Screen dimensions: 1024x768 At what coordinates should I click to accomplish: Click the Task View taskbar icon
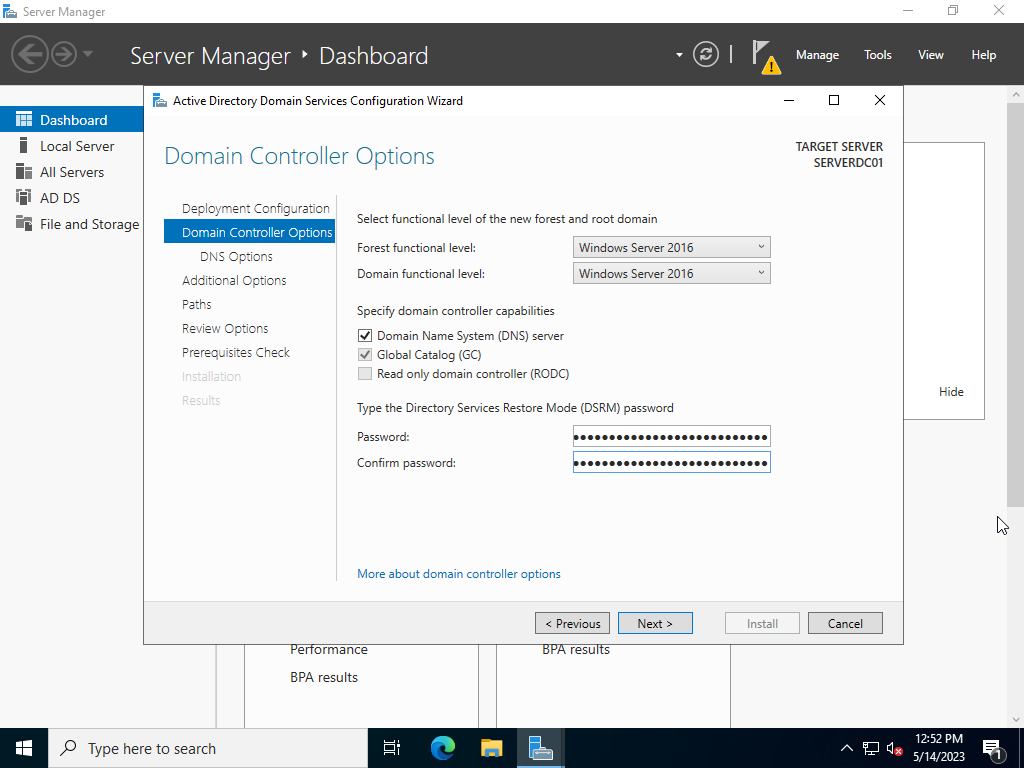(392, 748)
